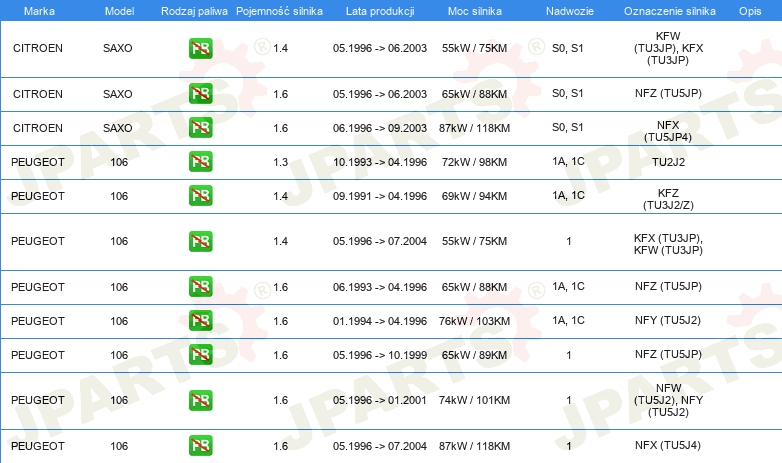Click the petrol icon in the 106 76kW row
782x463 pixels.
point(200,320)
